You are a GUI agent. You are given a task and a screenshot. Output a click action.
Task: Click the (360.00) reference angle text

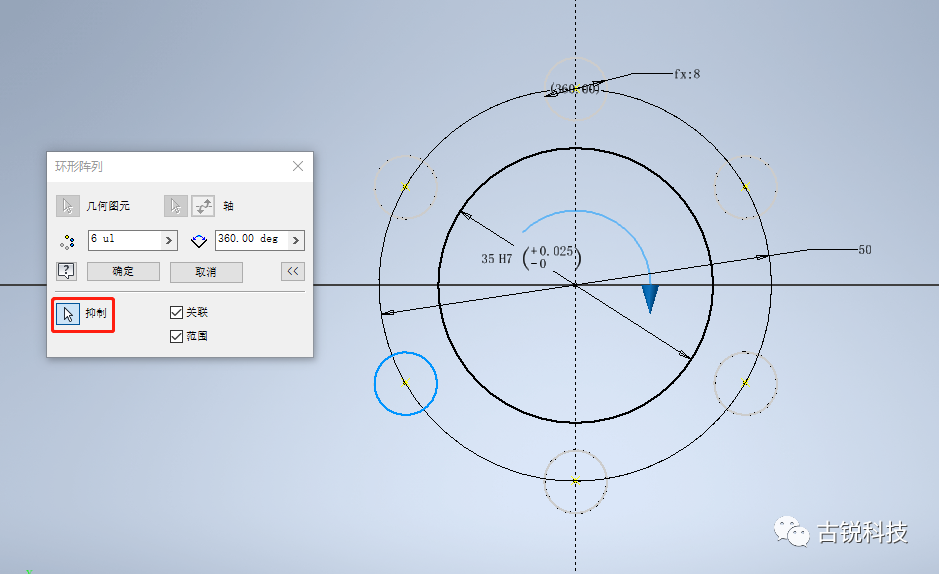[575, 89]
